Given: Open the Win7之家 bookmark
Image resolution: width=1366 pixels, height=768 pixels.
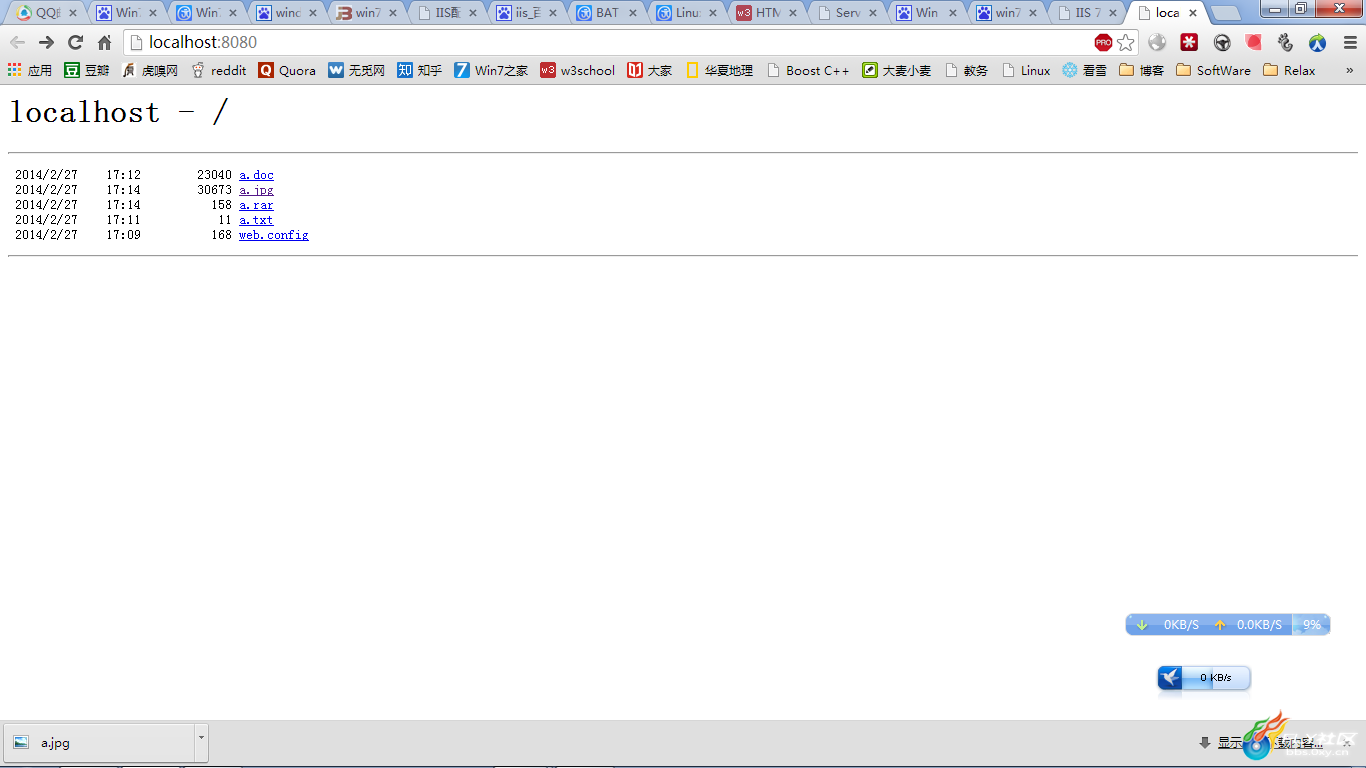Looking at the screenshot, I should tap(491, 70).
